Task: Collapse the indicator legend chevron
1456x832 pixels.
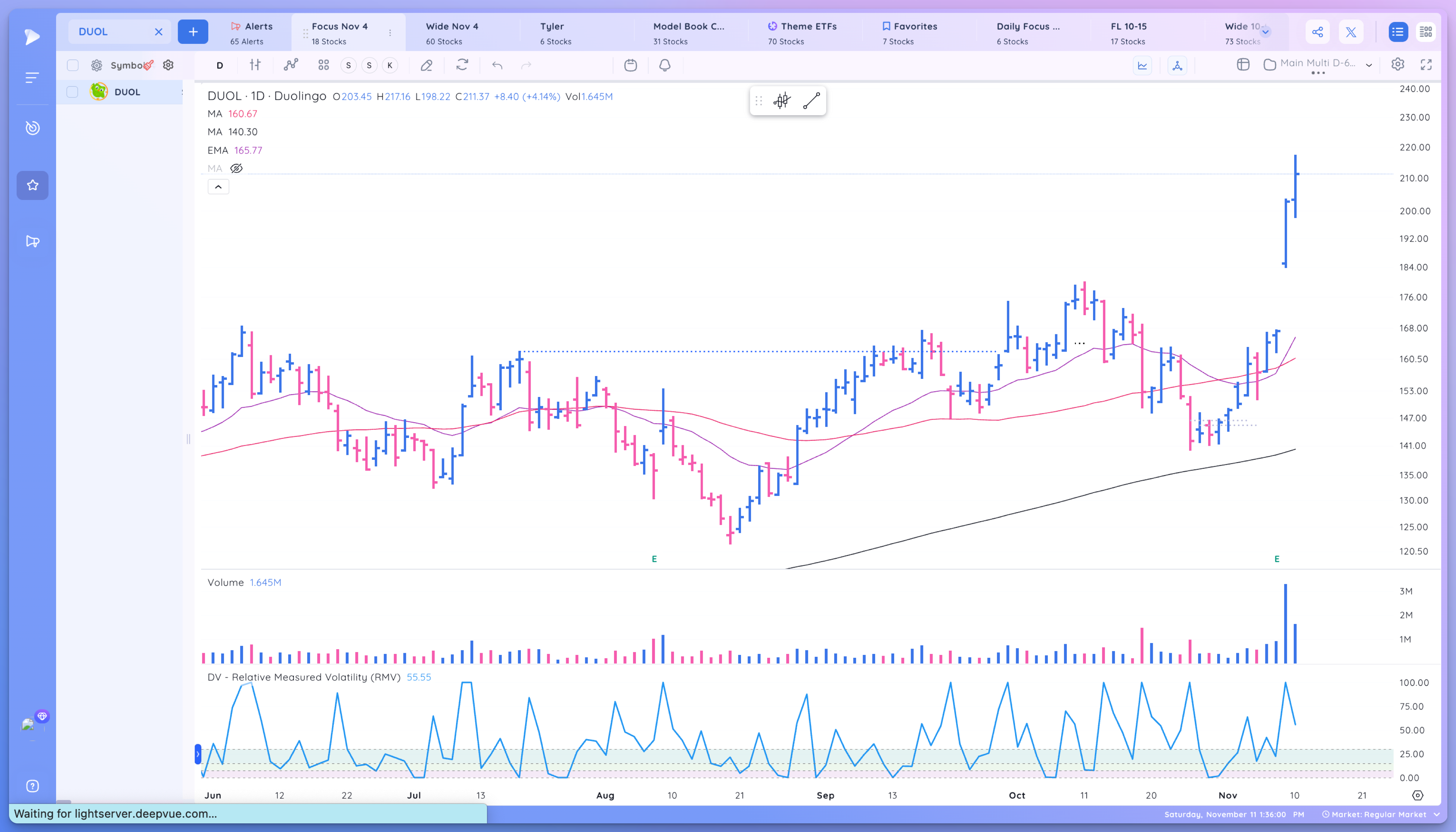Action: coord(218,187)
